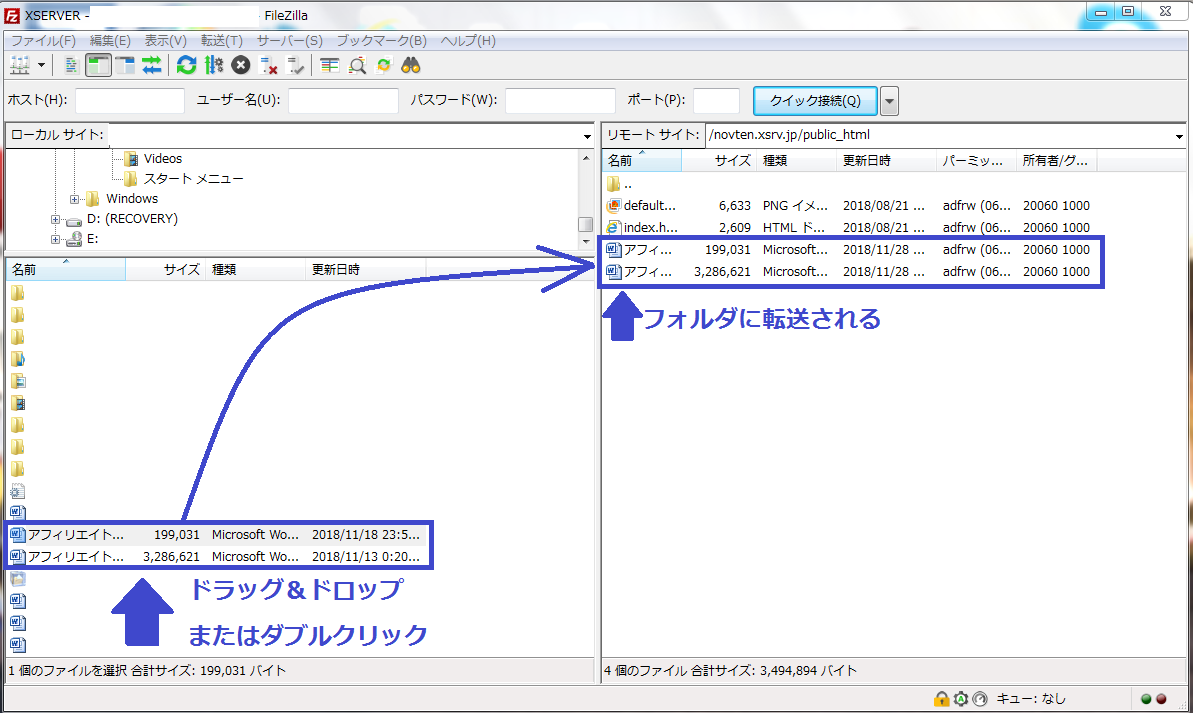
Task: Click the disconnect from server icon
Action: (x=269, y=66)
